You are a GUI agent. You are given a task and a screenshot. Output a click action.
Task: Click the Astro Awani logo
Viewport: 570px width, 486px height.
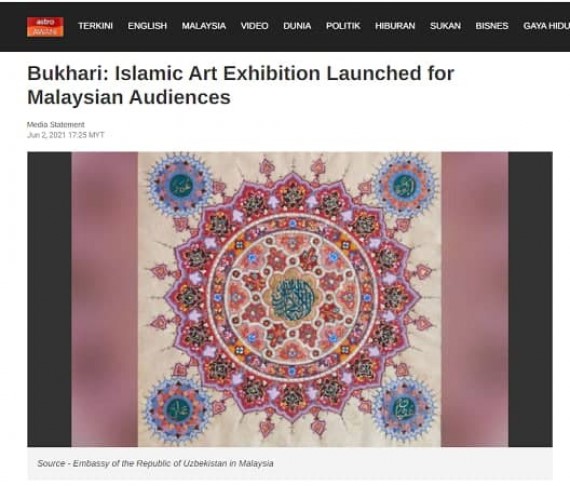[x=45, y=27]
